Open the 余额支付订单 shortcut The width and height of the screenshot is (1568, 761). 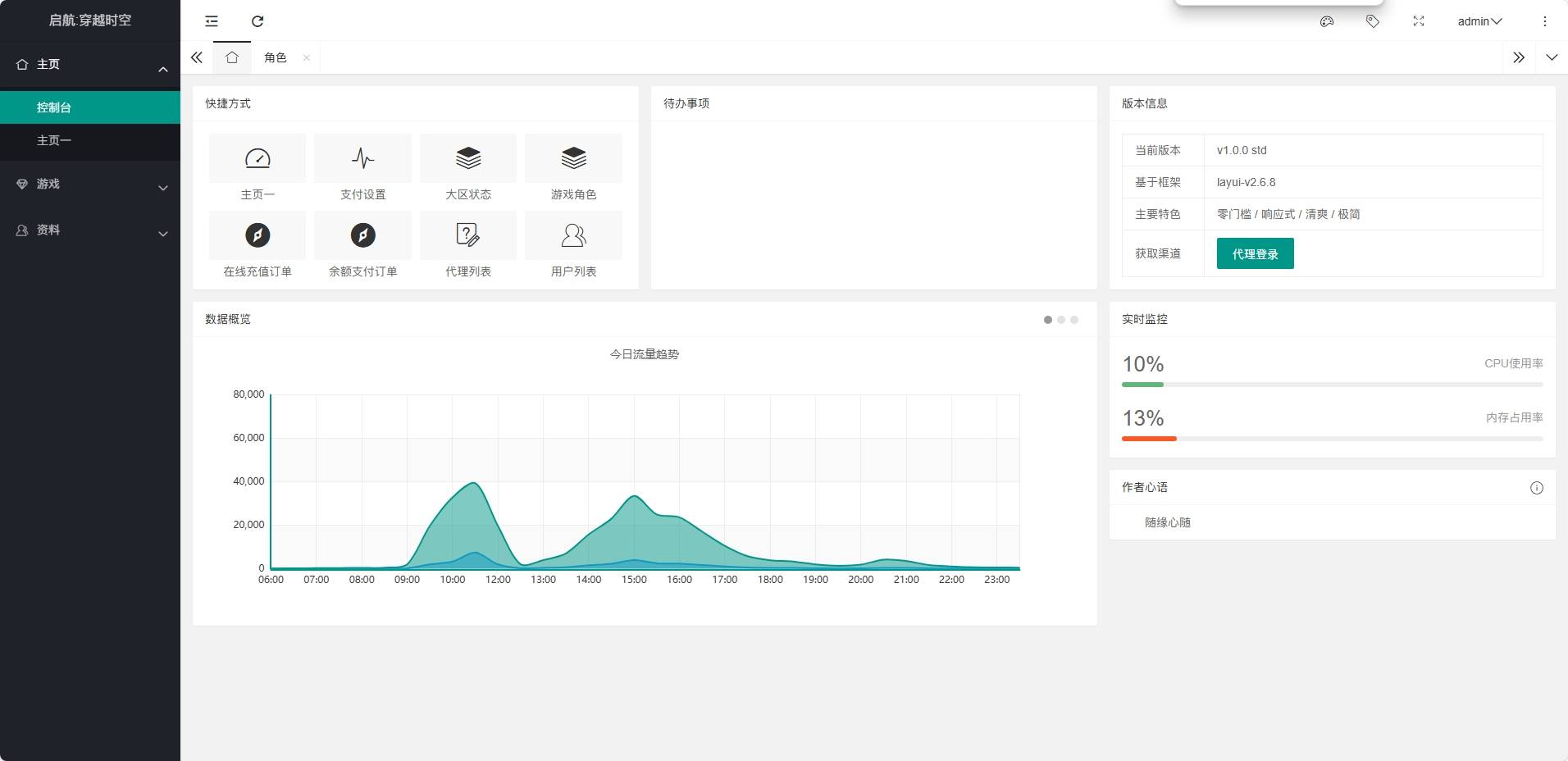362,245
